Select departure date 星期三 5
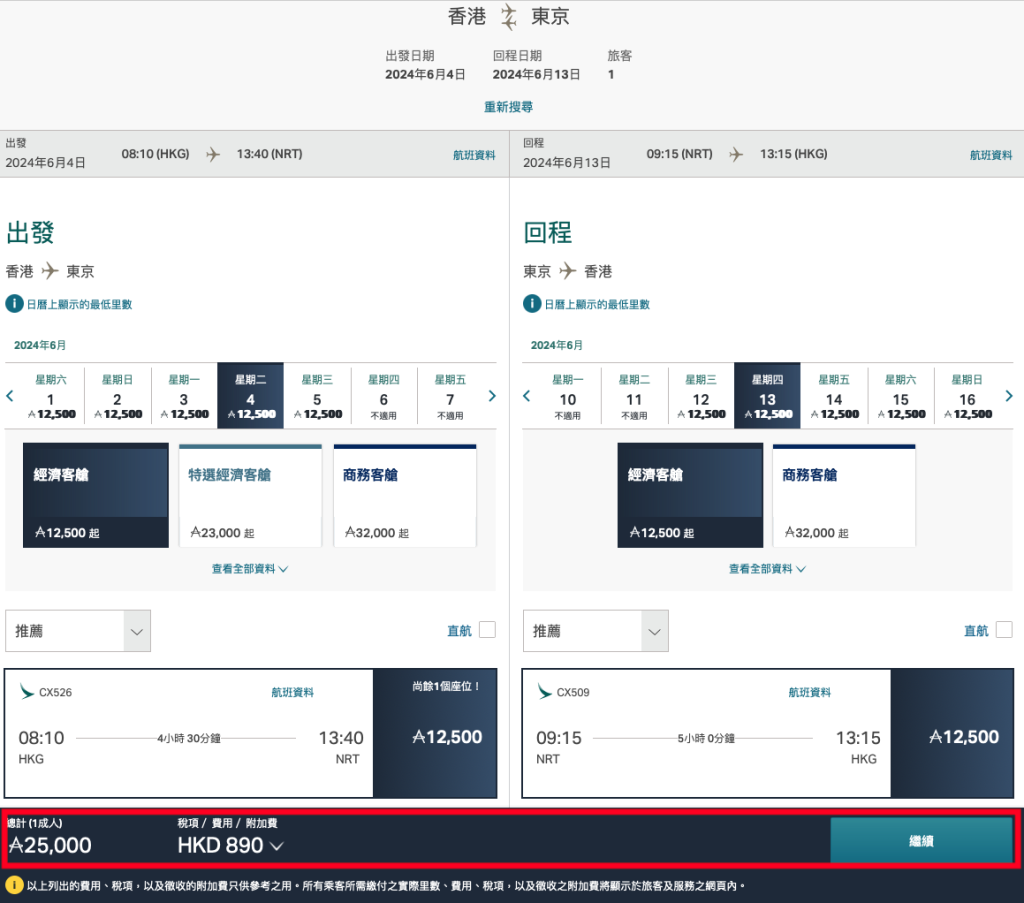Screen dimensions: 1024x903 317,396
